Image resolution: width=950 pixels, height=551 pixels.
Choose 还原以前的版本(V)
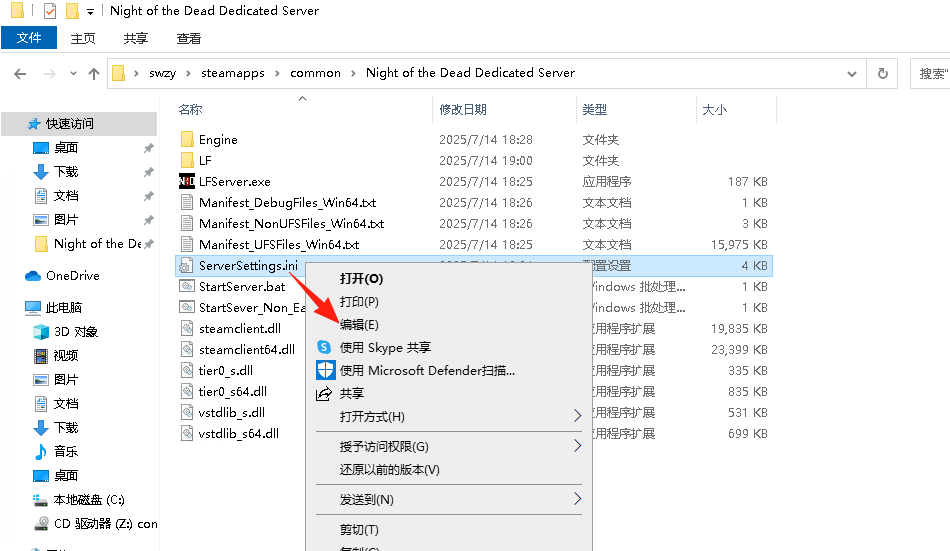tap(390, 470)
